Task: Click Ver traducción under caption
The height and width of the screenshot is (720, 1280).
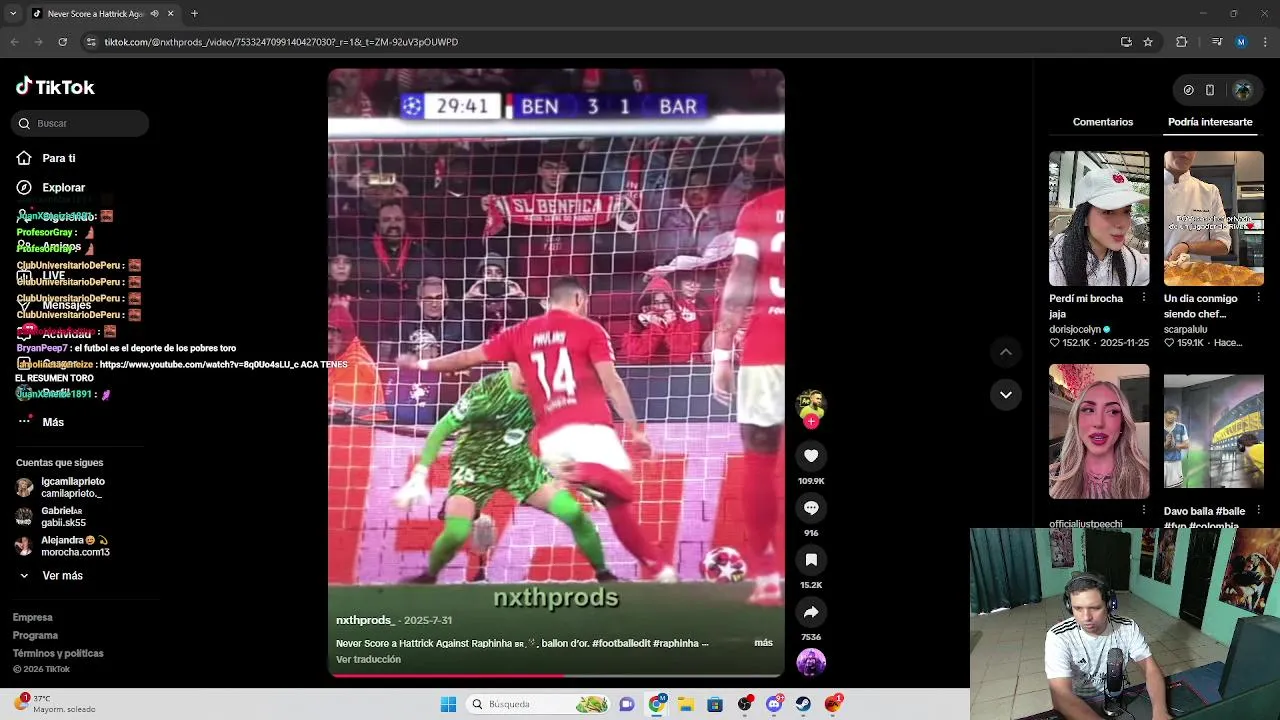Action: tap(368, 660)
